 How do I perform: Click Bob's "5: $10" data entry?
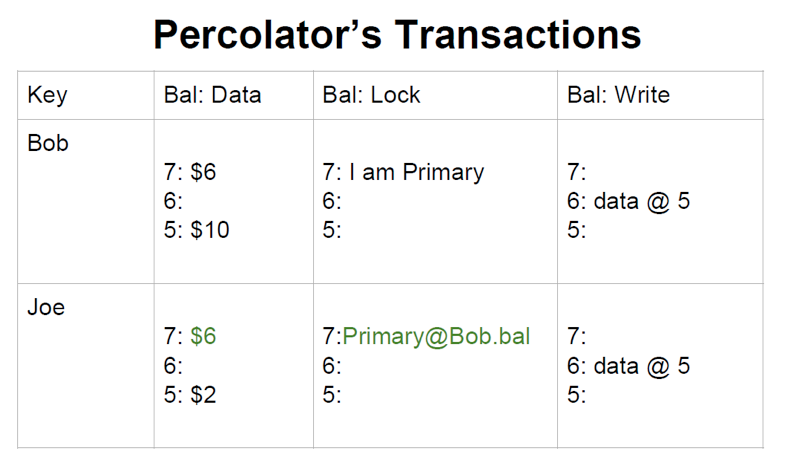coord(197,230)
